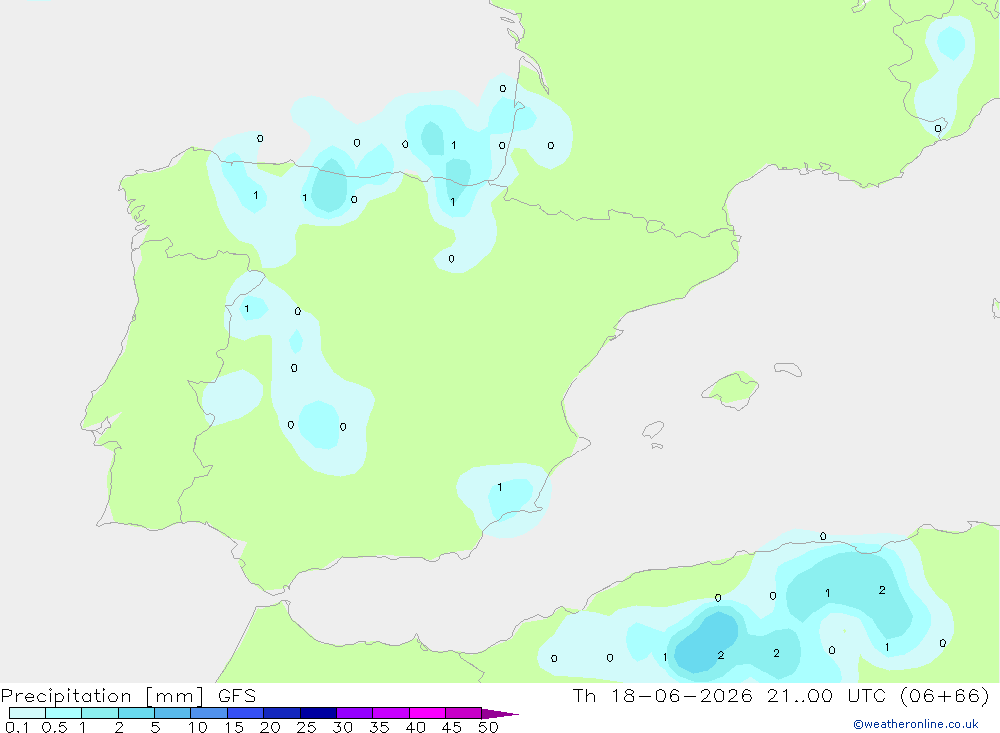Viewport: 1000px width, 733px height.
Task: Click the "50" legend scale label
Action: [x=488, y=727]
